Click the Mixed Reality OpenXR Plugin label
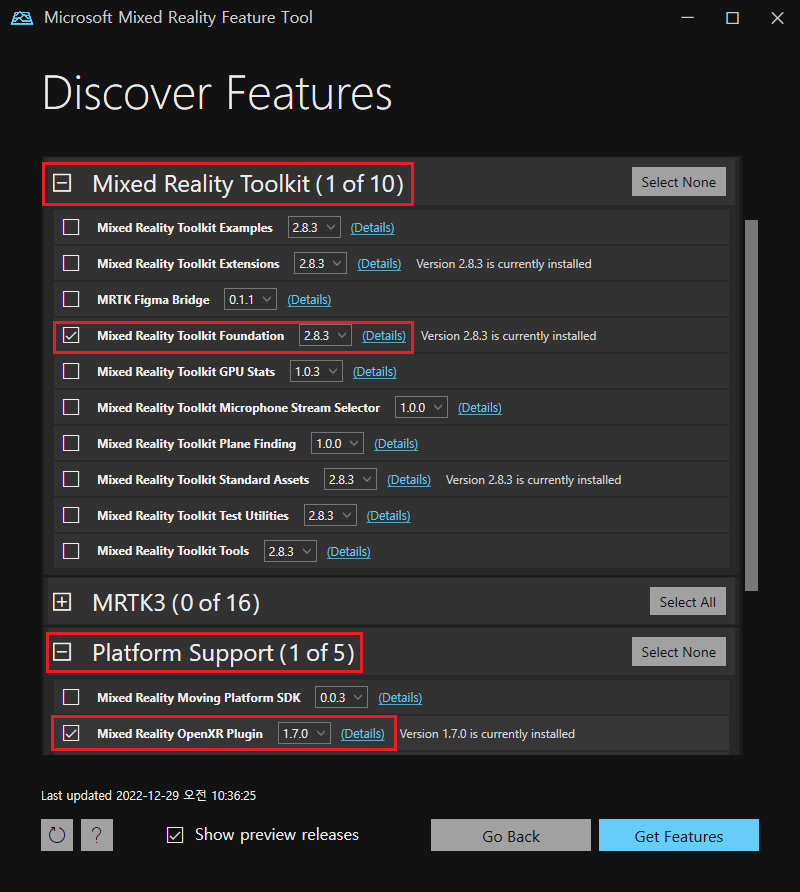Viewport: 800px width, 892px height. coord(180,734)
